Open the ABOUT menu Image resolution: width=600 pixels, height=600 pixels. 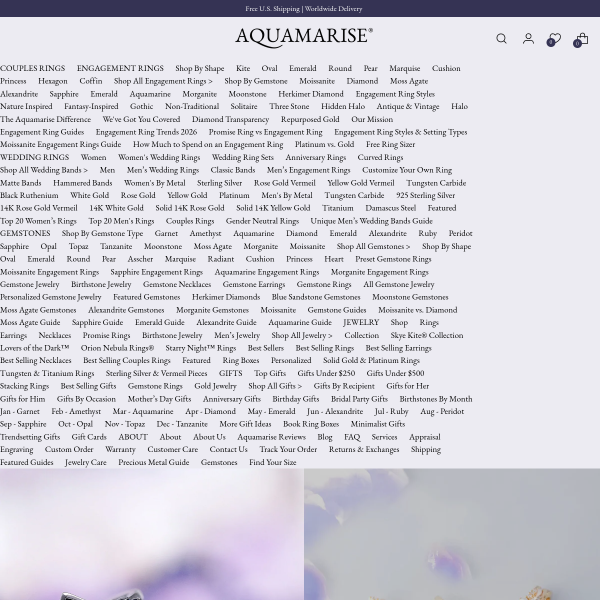click(133, 437)
